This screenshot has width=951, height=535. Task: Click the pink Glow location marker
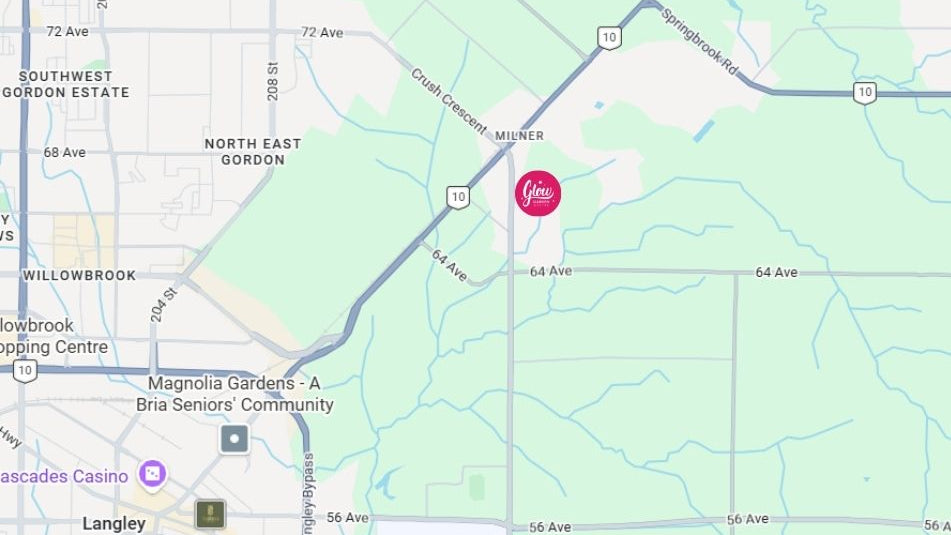[538, 193]
